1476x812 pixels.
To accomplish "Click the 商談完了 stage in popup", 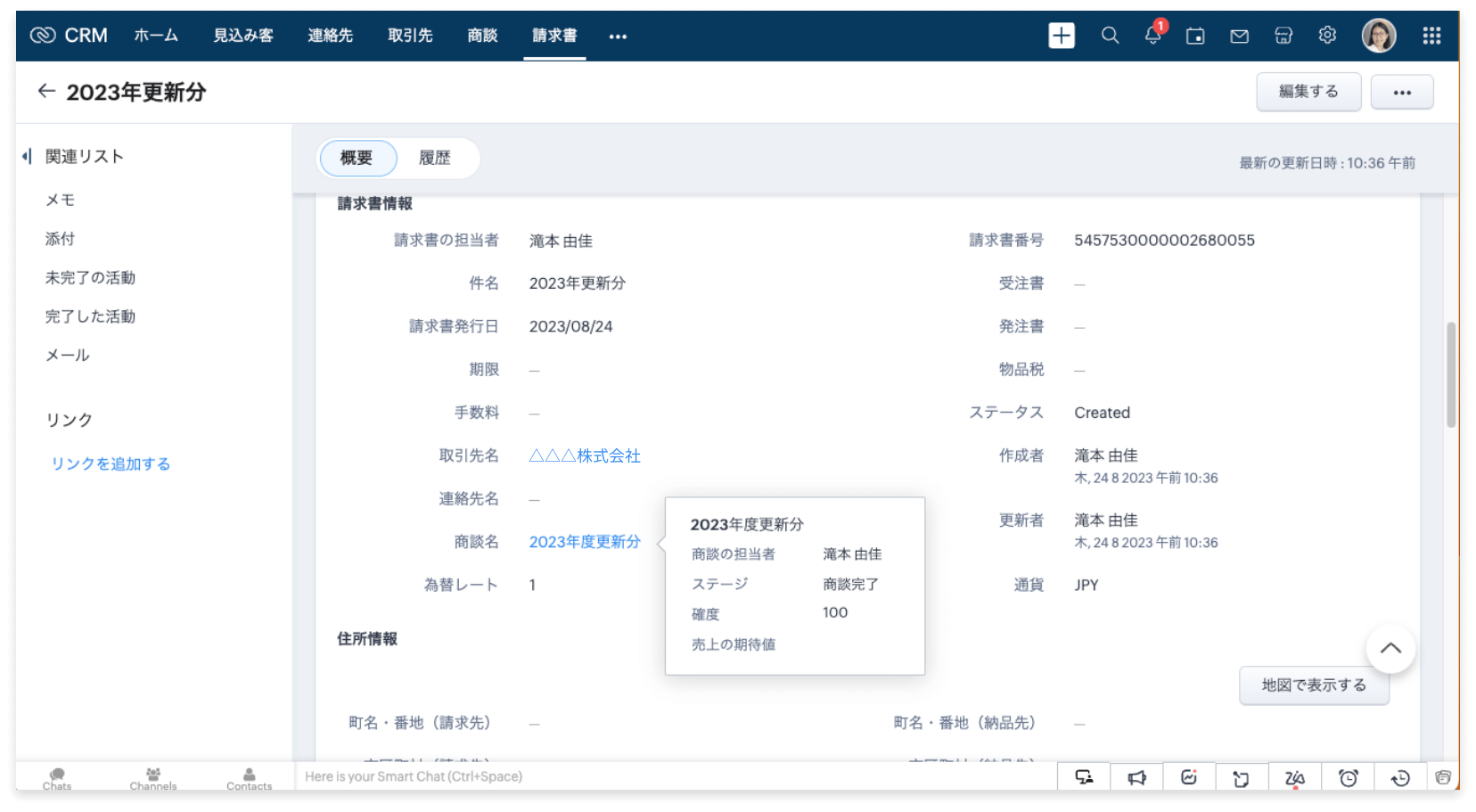I will coord(851,584).
